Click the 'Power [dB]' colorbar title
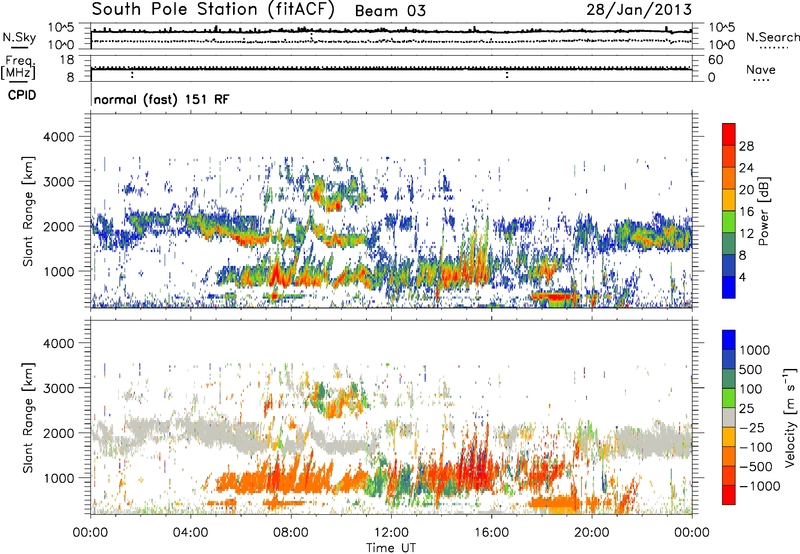This screenshot has height=554, width=800. click(764, 211)
